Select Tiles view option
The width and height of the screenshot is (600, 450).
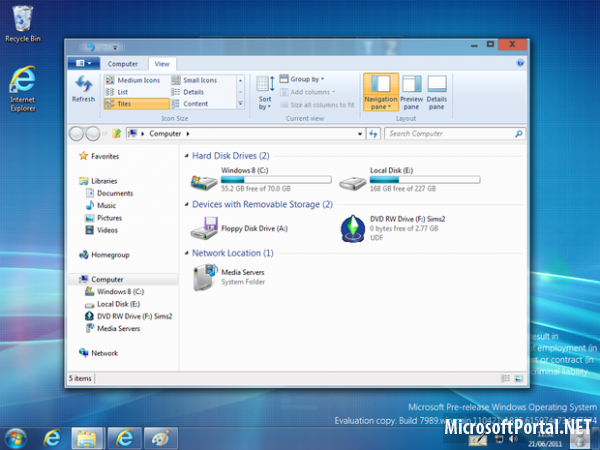[x=137, y=104]
